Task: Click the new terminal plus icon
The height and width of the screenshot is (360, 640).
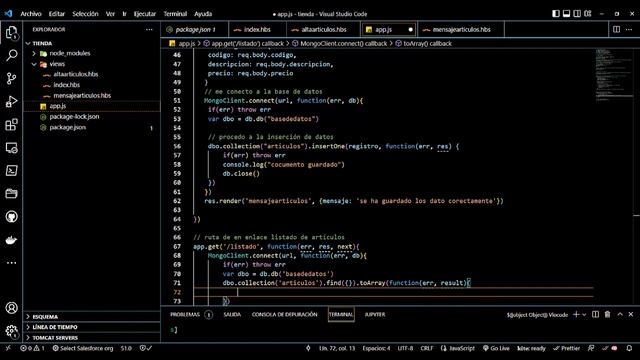Action: [576, 314]
